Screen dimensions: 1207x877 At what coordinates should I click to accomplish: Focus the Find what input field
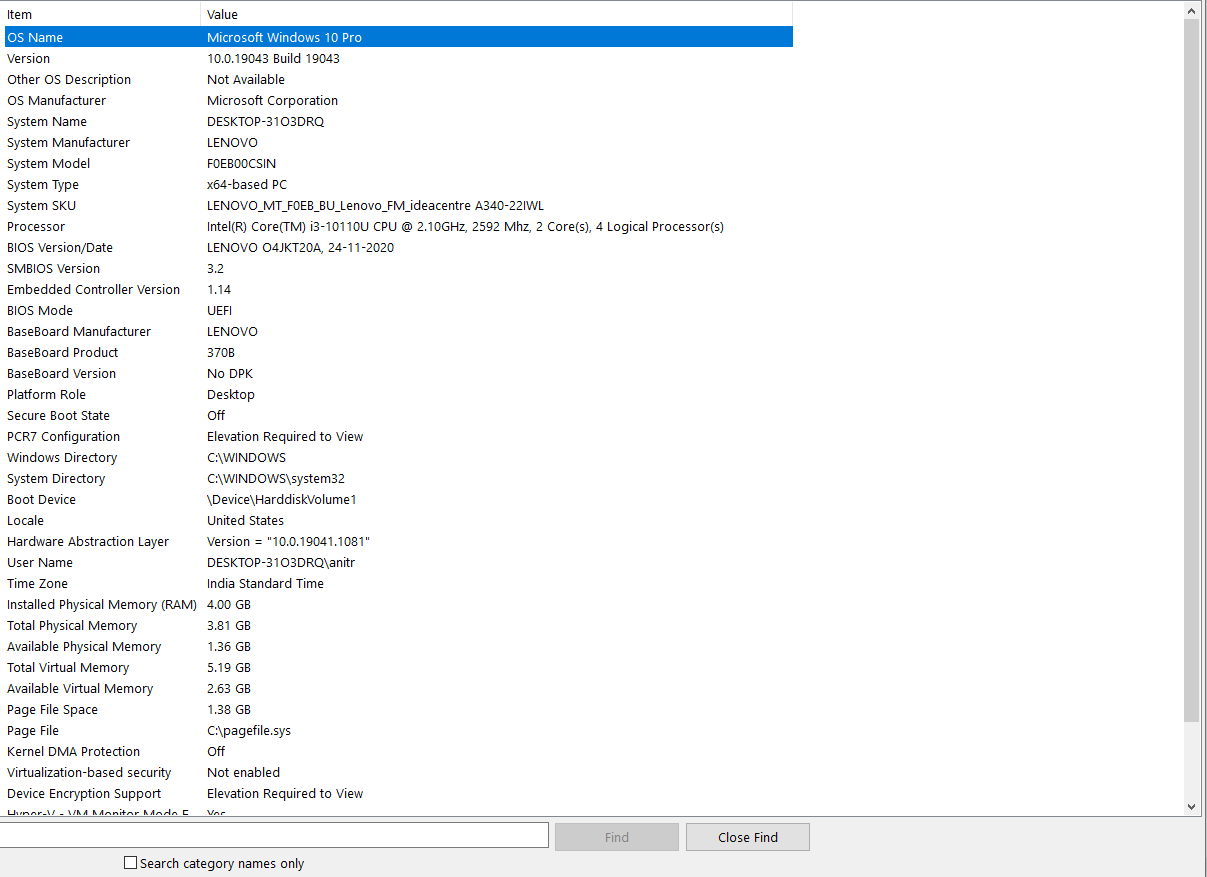pyautogui.click(x=274, y=835)
